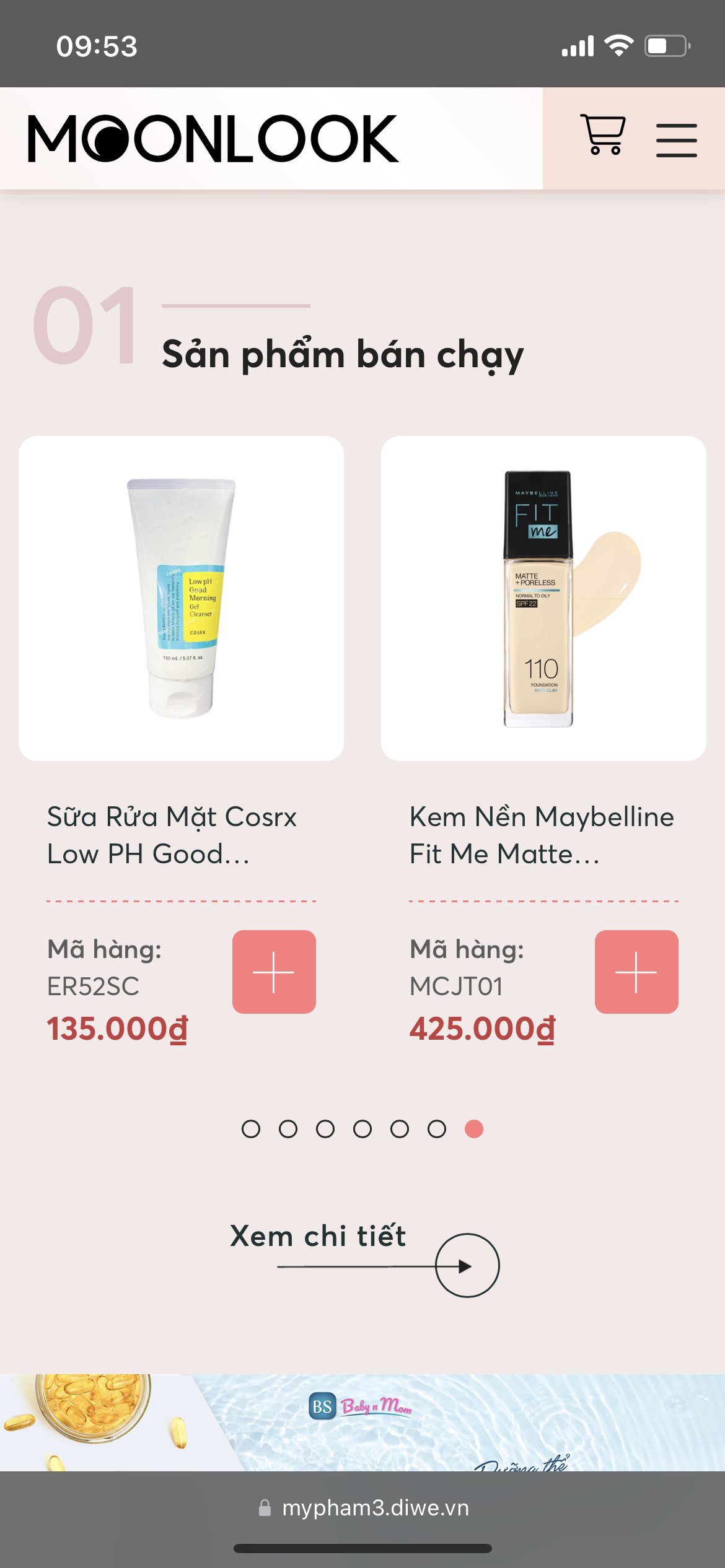This screenshot has height=1568, width=725.
Task: Click Xem chi tiết link
Action: pos(318,1236)
